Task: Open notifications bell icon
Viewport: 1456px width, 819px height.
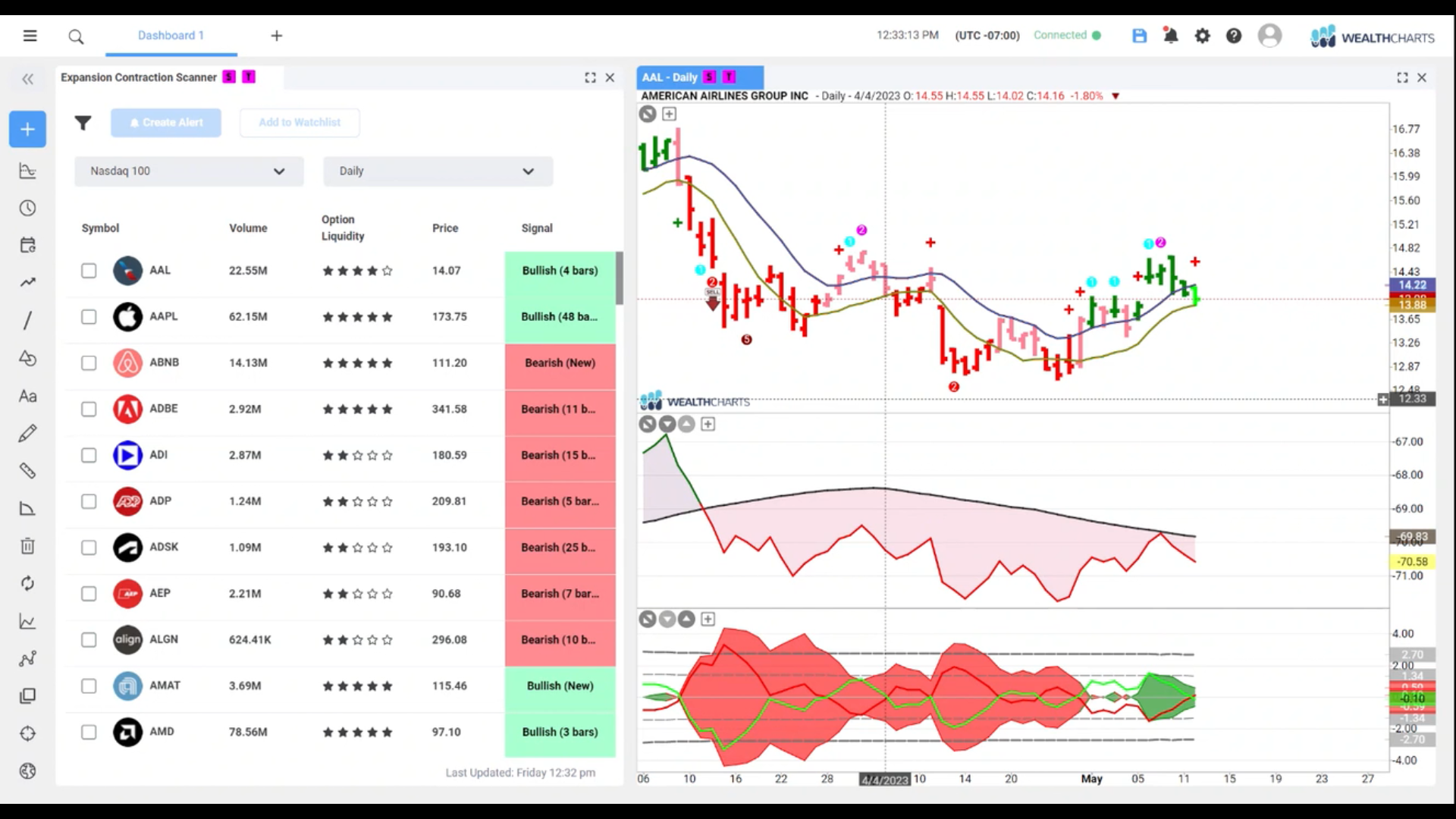Action: [1171, 36]
